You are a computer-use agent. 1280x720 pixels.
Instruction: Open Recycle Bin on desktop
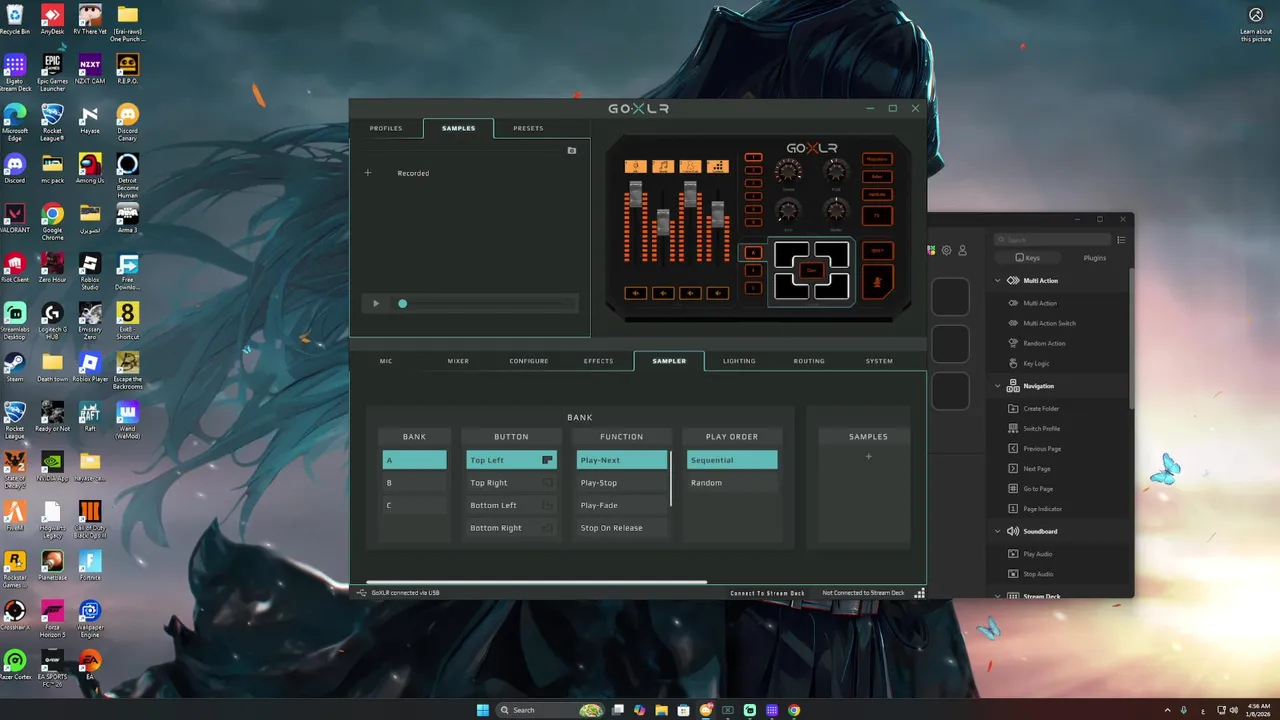click(15, 20)
